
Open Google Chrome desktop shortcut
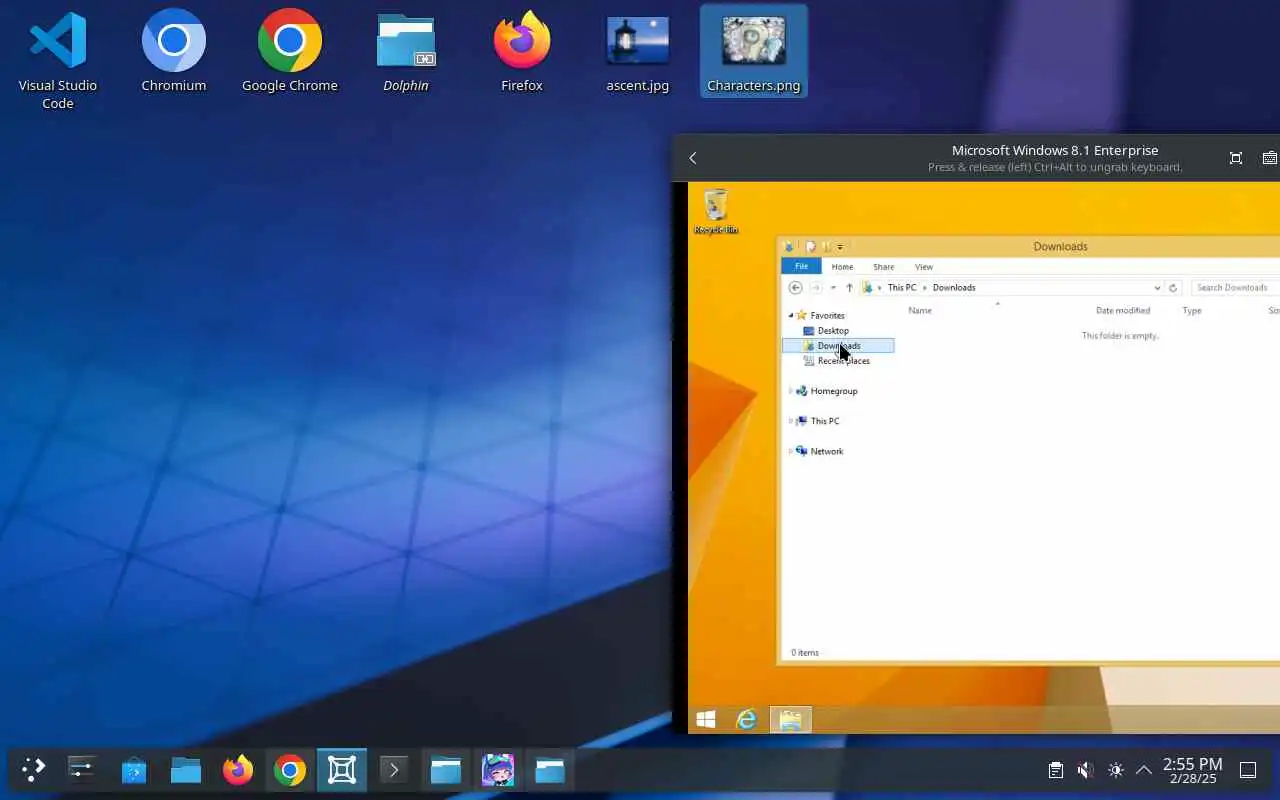[289, 52]
